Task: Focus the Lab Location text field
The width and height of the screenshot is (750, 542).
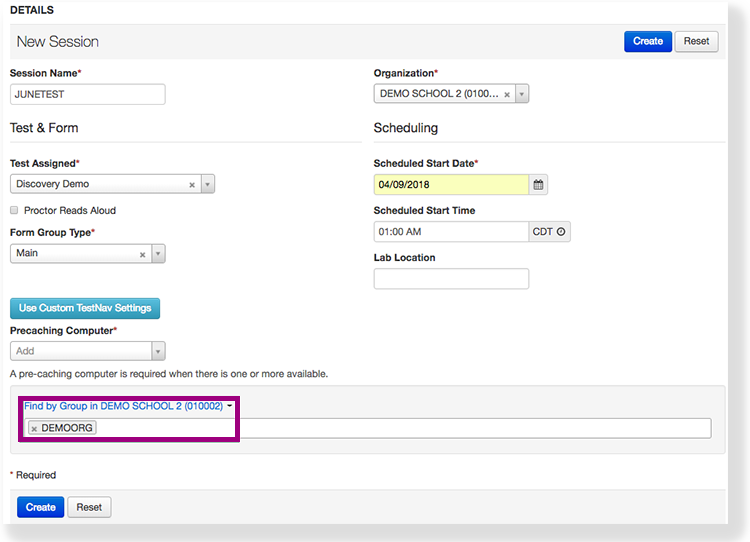Action: click(451, 279)
